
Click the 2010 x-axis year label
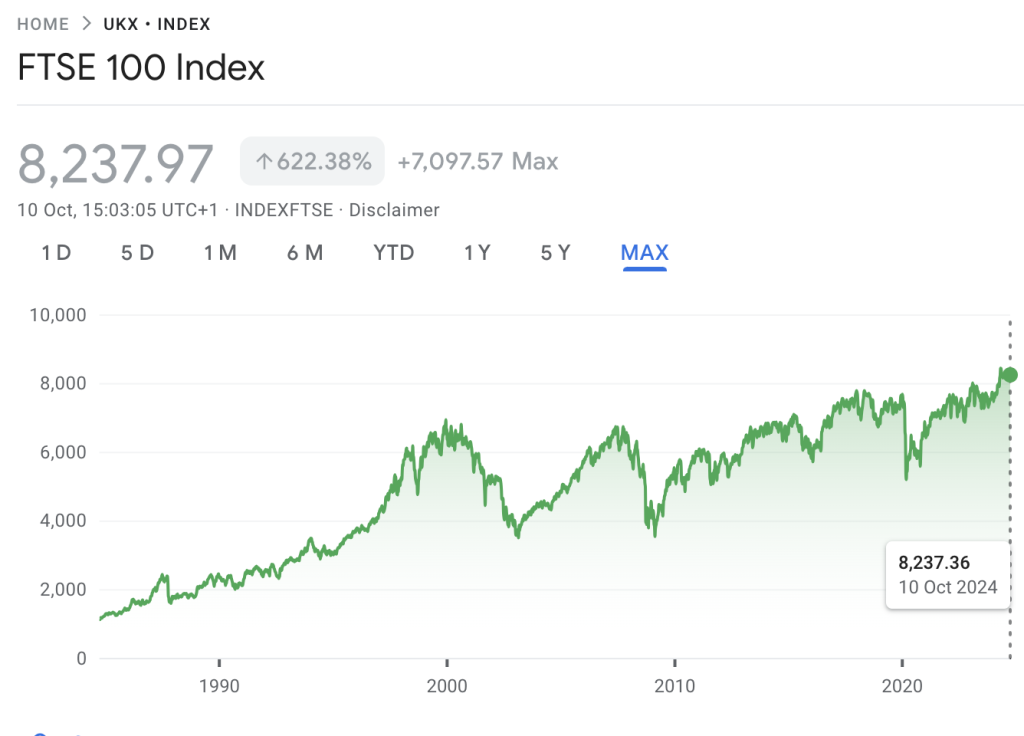pyautogui.click(x=675, y=687)
